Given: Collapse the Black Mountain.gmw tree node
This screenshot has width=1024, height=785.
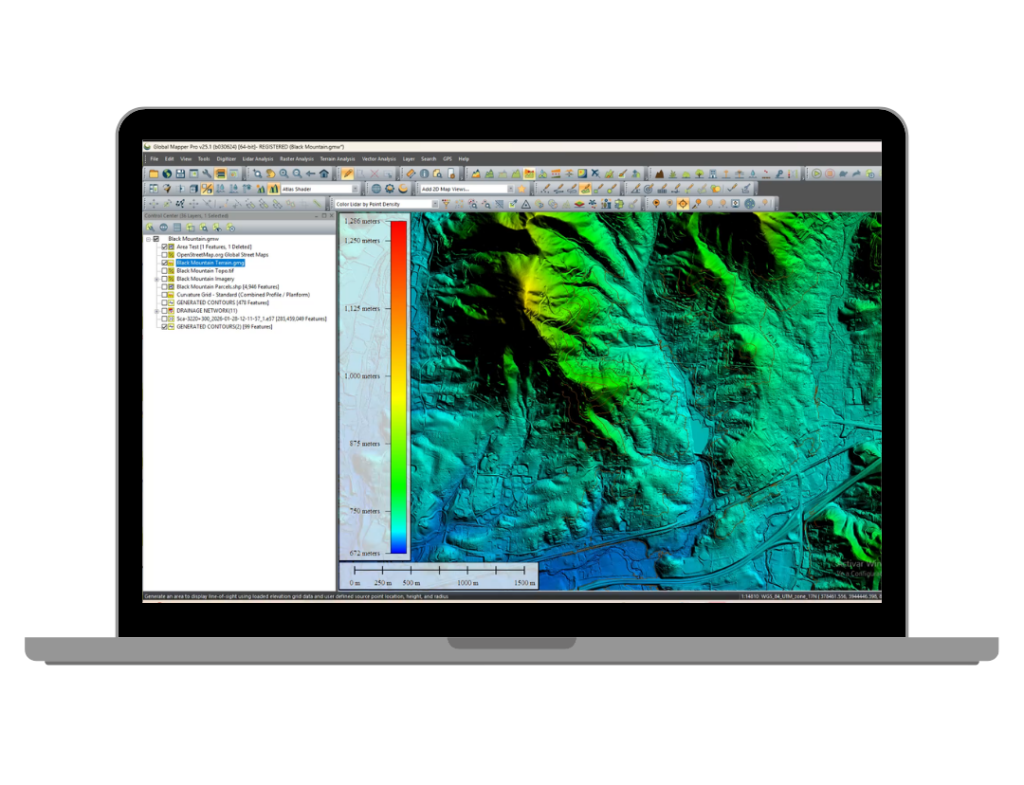Looking at the screenshot, I should tap(148, 239).
